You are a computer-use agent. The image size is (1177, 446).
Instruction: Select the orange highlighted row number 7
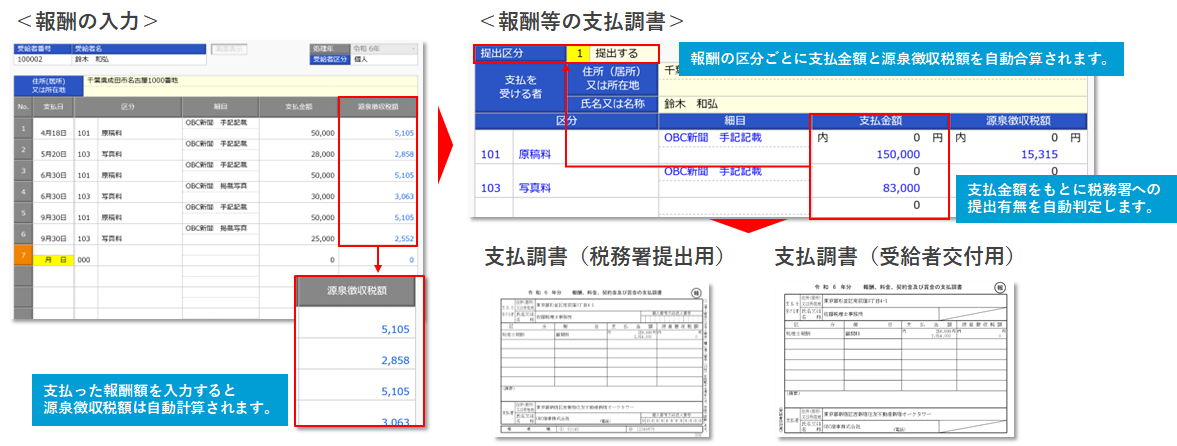(23, 258)
